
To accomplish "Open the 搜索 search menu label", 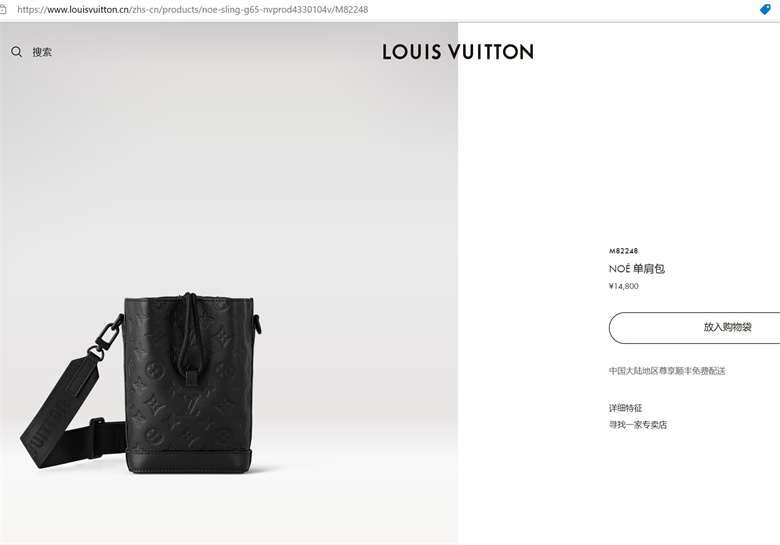I will (42, 52).
